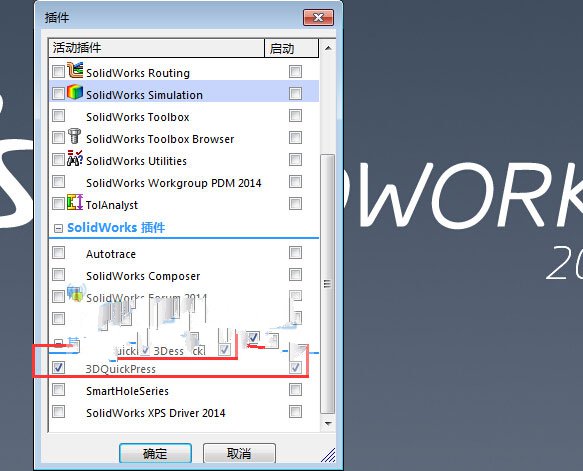
Task: Enable Toolbox Browser at startup
Action: pyautogui.click(x=295, y=138)
